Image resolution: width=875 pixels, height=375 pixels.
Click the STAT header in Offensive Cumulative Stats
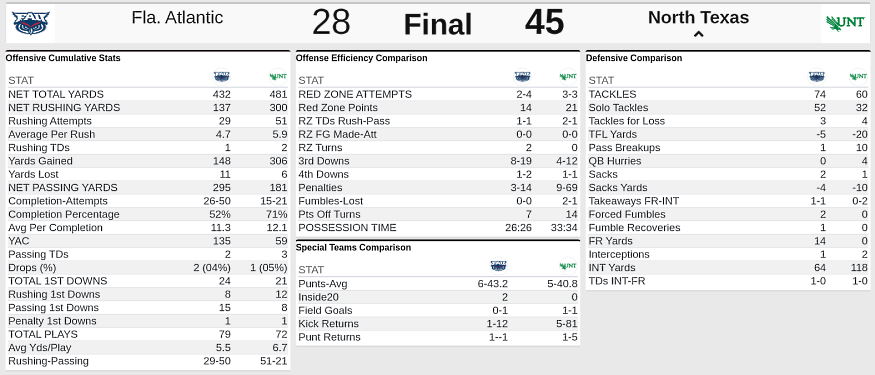click(x=21, y=80)
